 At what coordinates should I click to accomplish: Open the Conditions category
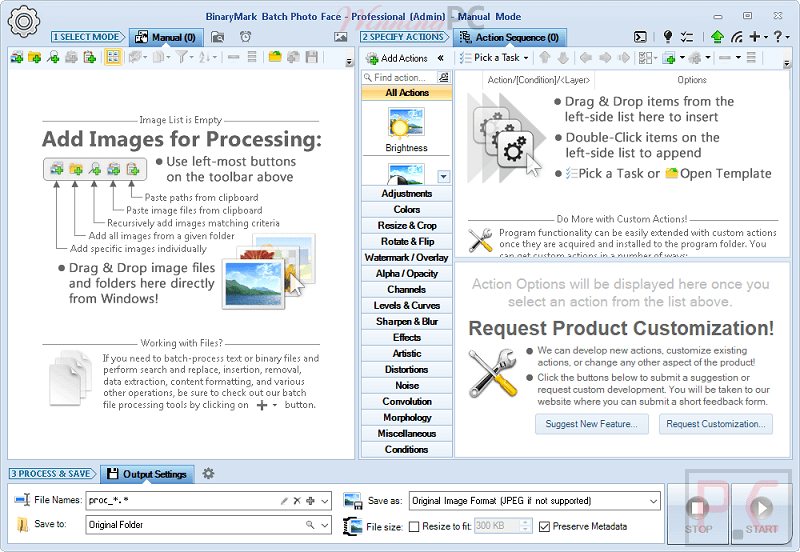[x=407, y=449]
